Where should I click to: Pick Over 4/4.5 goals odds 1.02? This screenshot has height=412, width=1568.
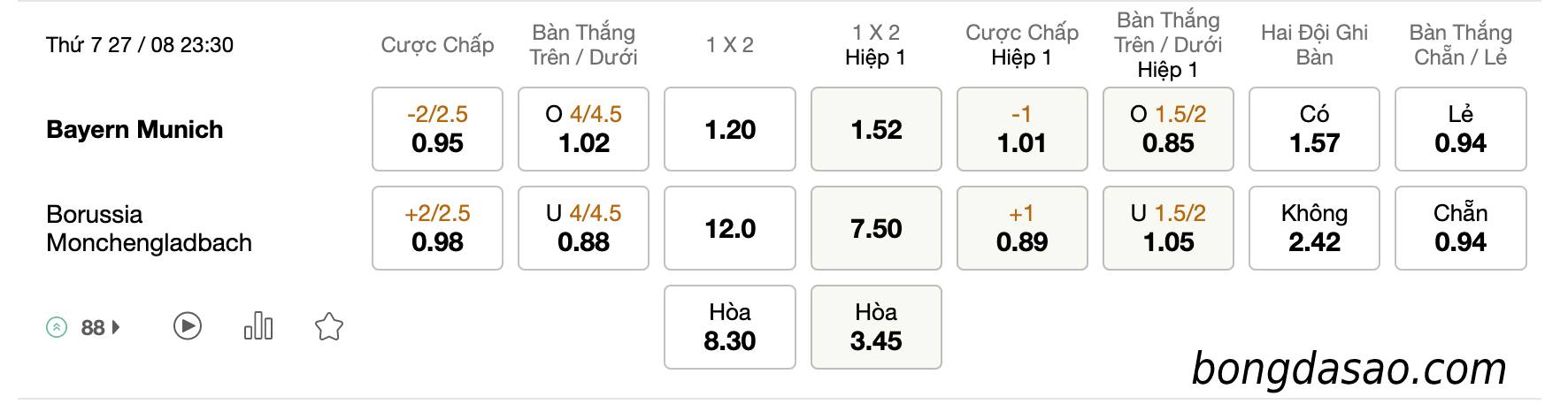pos(583,129)
